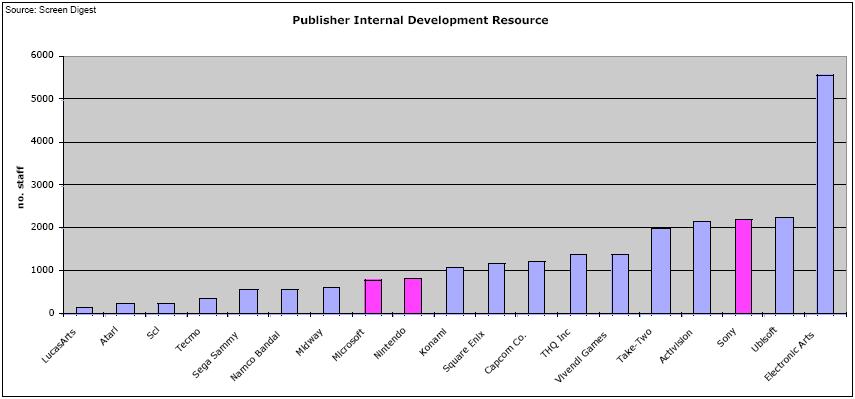The height and width of the screenshot is (399, 855).
Task: Click the 'Midway' axis label
Action: pyautogui.click(x=309, y=341)
